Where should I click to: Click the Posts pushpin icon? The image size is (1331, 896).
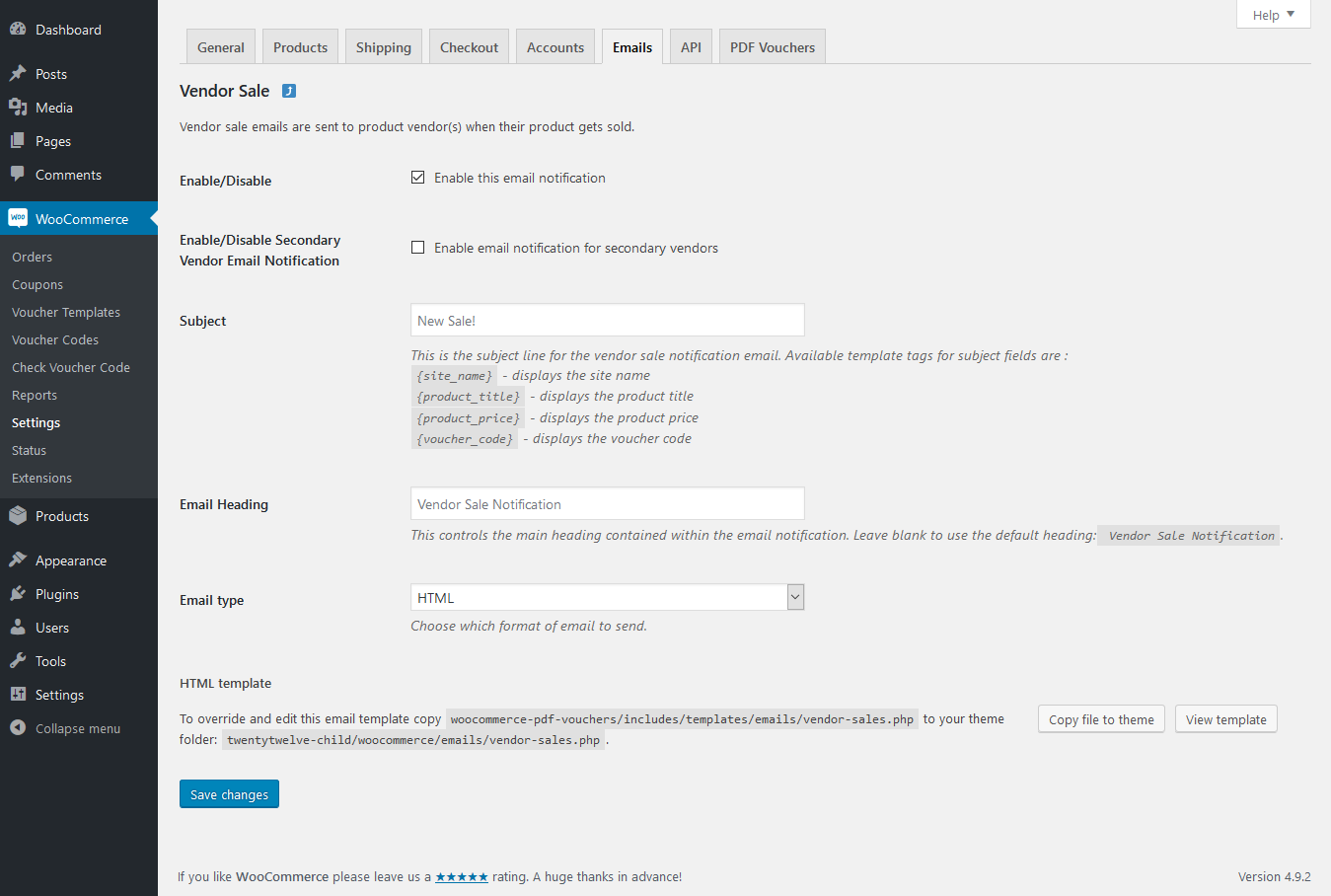coord(18,74)
